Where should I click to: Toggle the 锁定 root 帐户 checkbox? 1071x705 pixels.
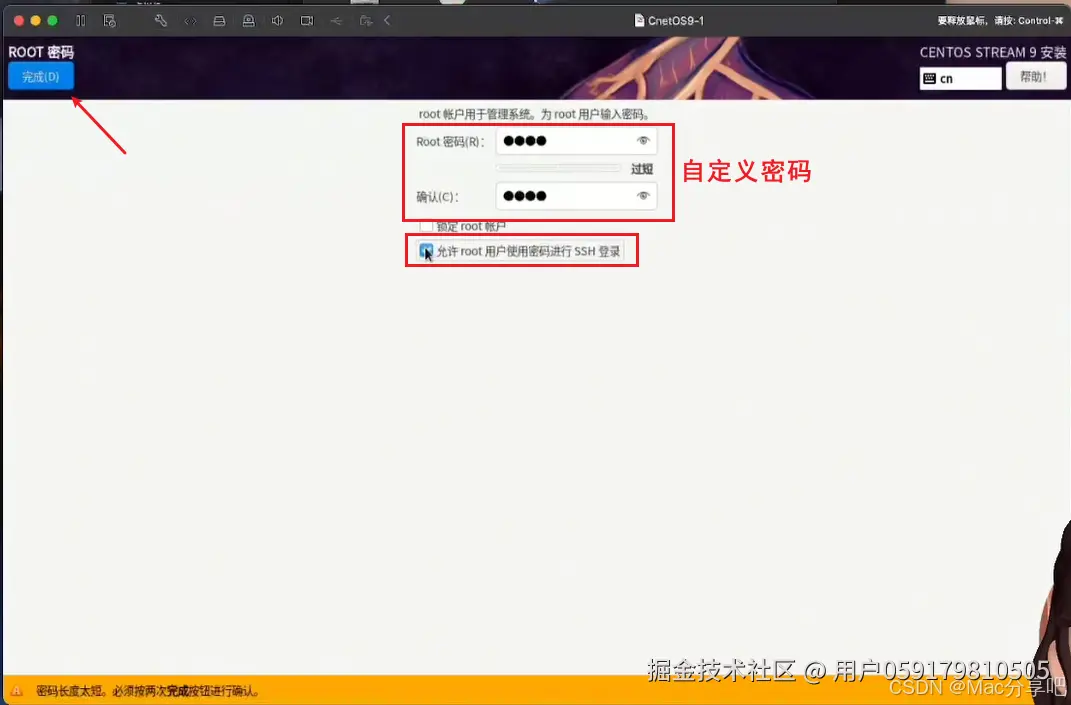tap(426, 227)
